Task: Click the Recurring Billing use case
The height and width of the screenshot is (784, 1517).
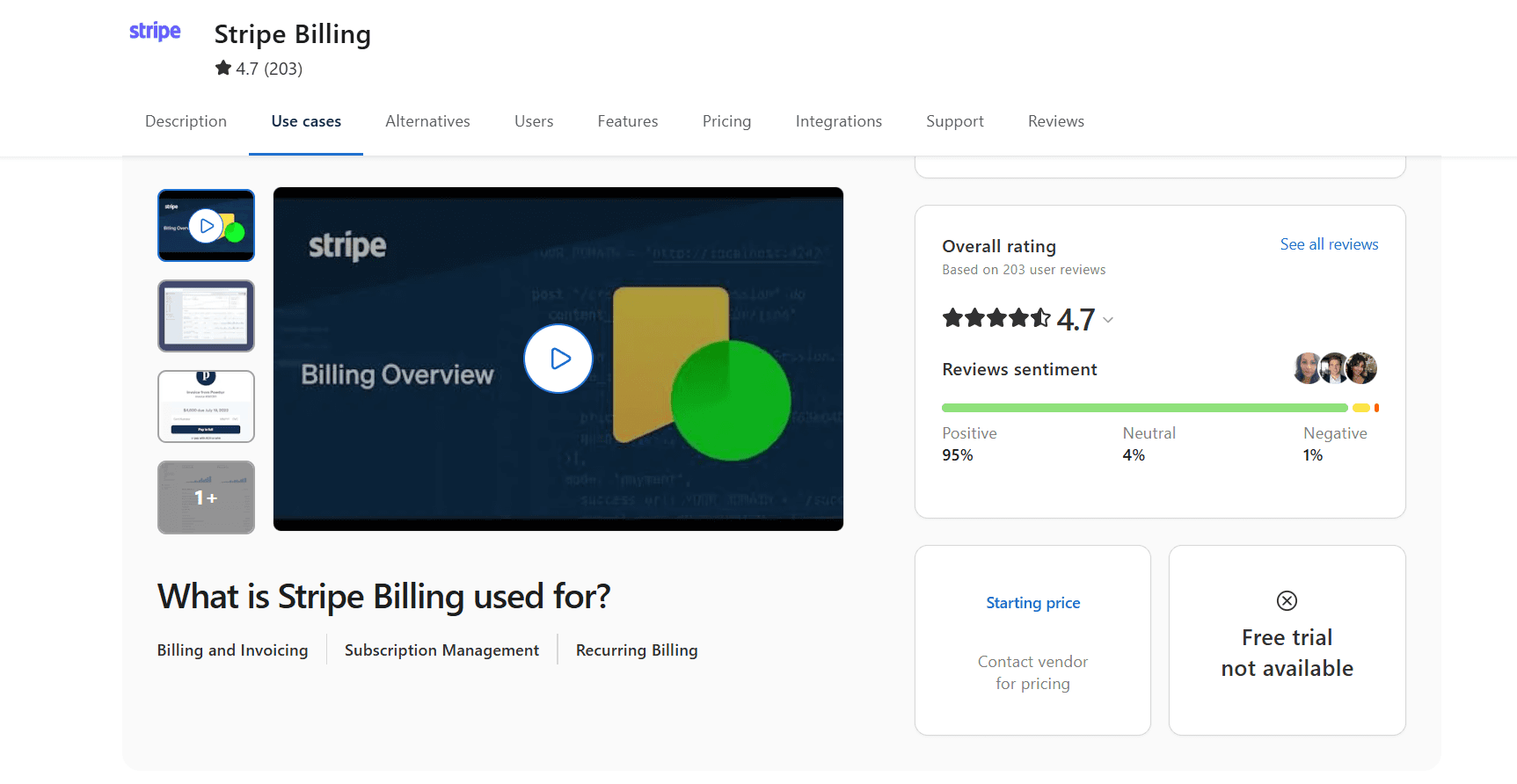Action: click(x=637, y=650)
